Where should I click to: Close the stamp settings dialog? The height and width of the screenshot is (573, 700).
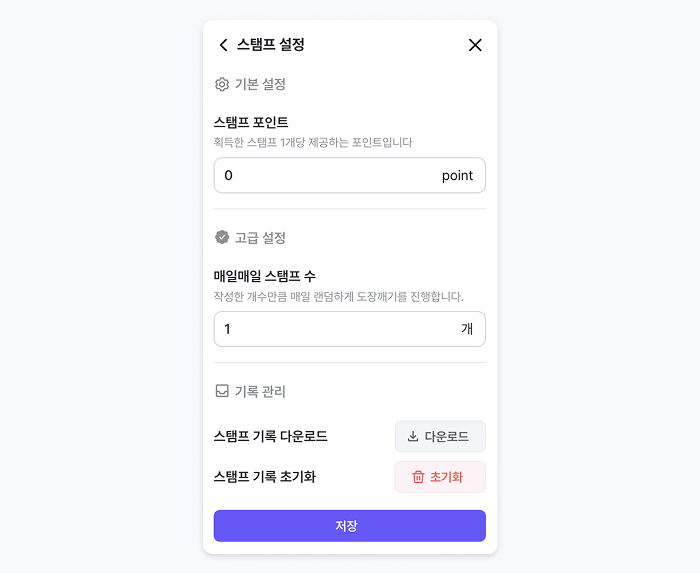pyautogui.click(x=475, y=45)
